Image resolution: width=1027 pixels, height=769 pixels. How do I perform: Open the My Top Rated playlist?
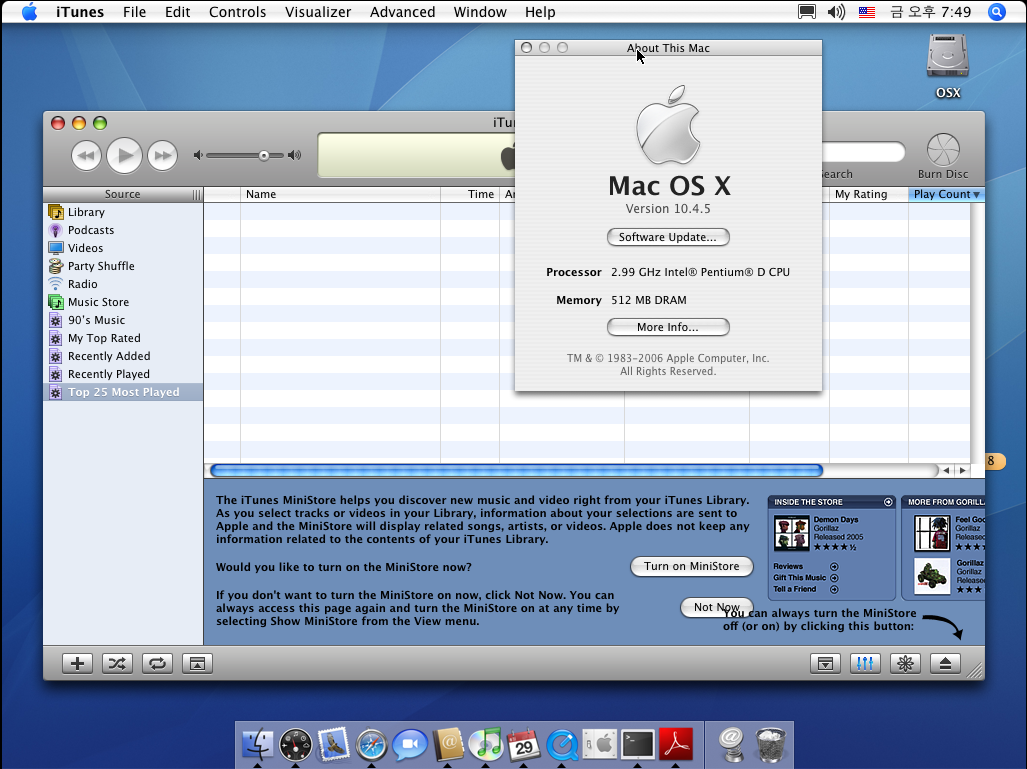(x=123, y=338)
